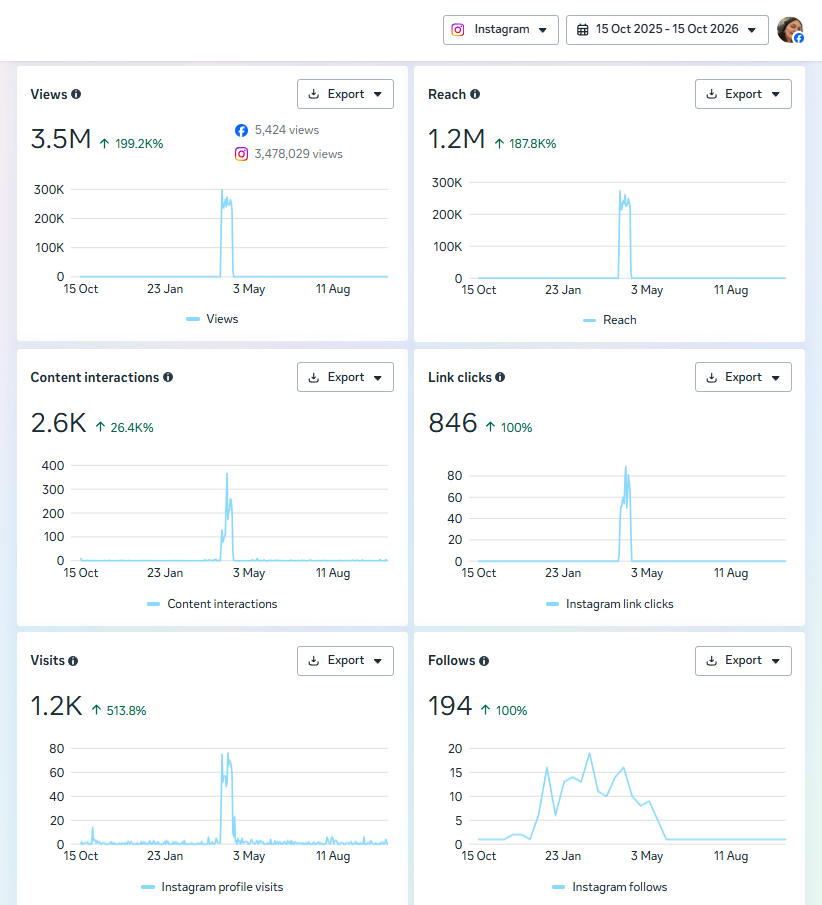Click the Facebook icon beside 5,424 views
Viewport: 822px width, 905px height.
click(241, 130)
